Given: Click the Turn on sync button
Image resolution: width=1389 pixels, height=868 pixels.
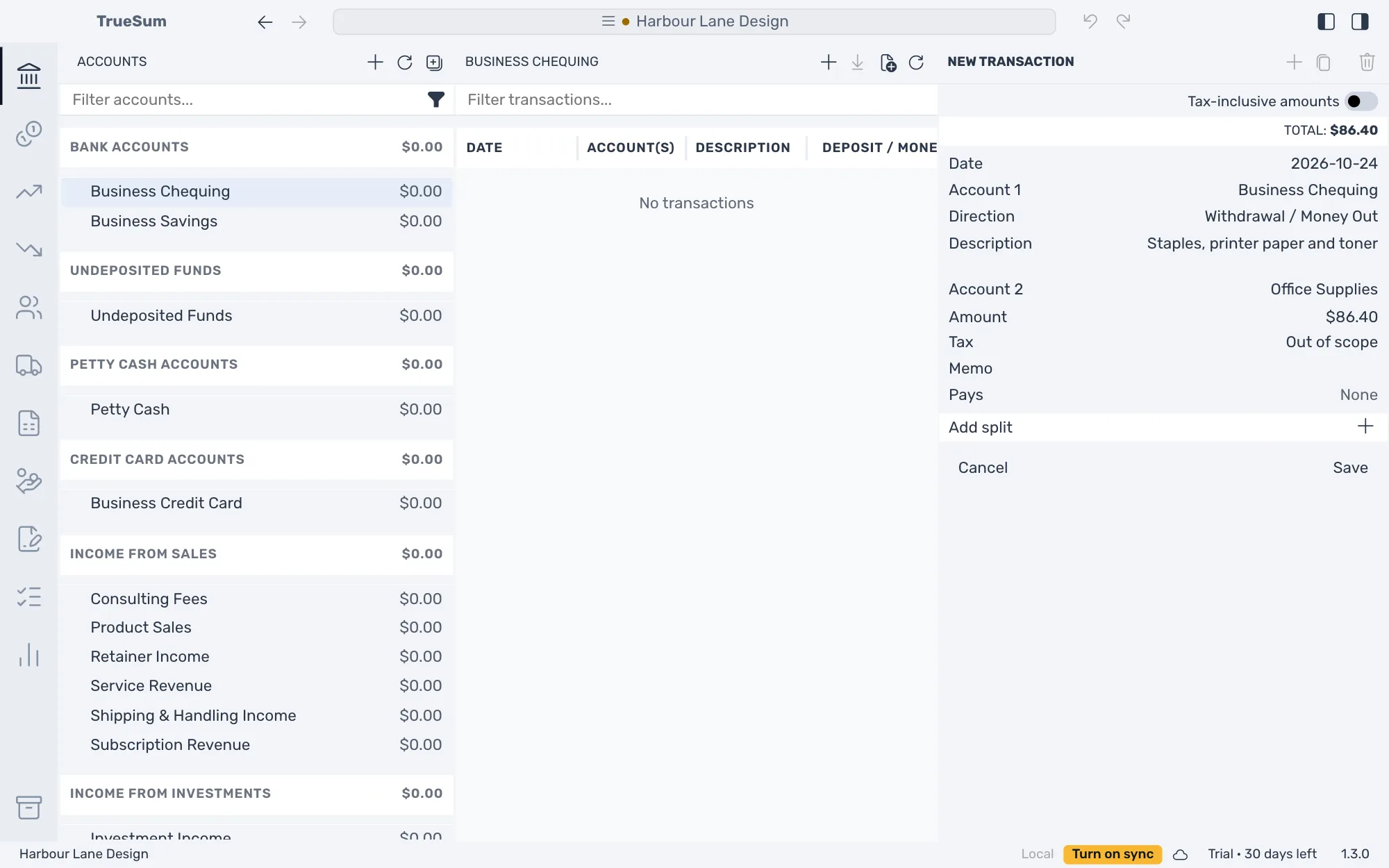Looking at the screenshot, I should coord(1113,854).
